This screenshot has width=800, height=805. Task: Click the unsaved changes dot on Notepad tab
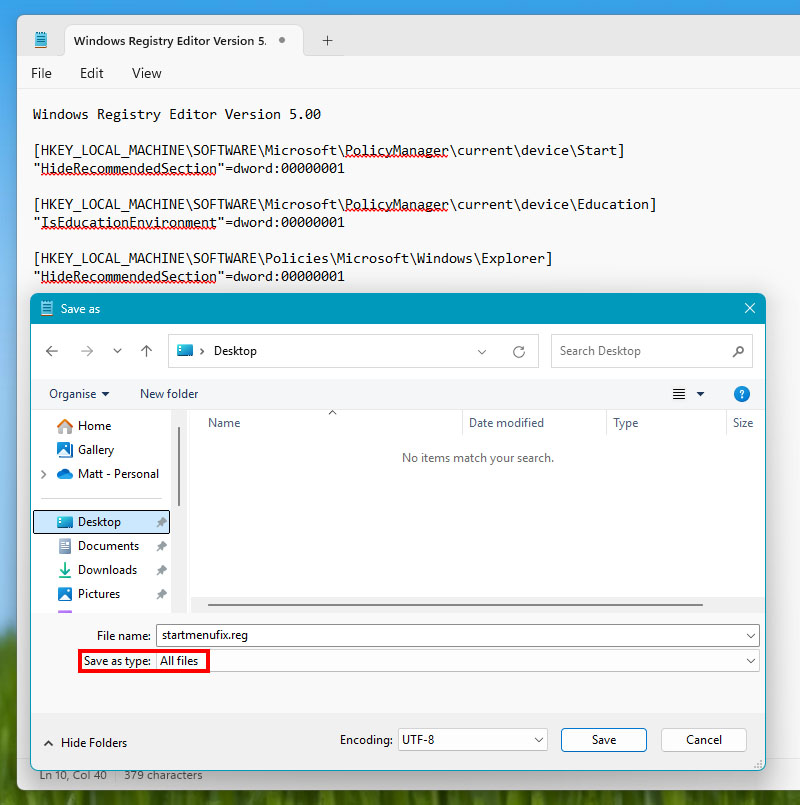[x=282, y=40]
